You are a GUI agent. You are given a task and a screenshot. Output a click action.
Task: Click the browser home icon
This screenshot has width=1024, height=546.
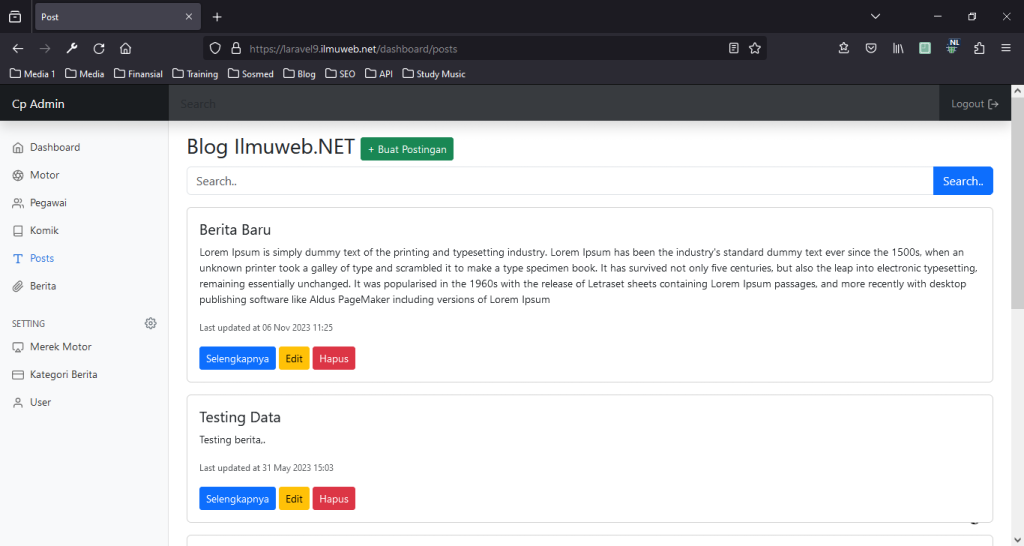pyautogui.click(x=125, y=48)
